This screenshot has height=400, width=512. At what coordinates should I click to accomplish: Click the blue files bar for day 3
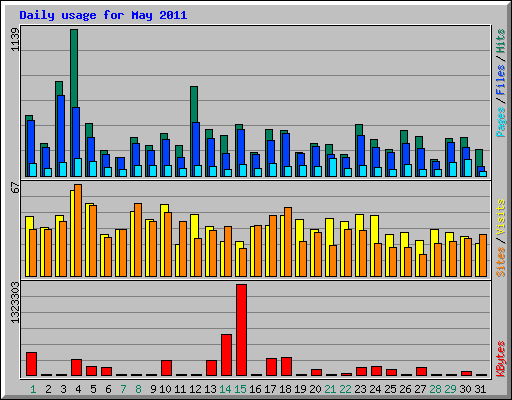pos(61,128)
